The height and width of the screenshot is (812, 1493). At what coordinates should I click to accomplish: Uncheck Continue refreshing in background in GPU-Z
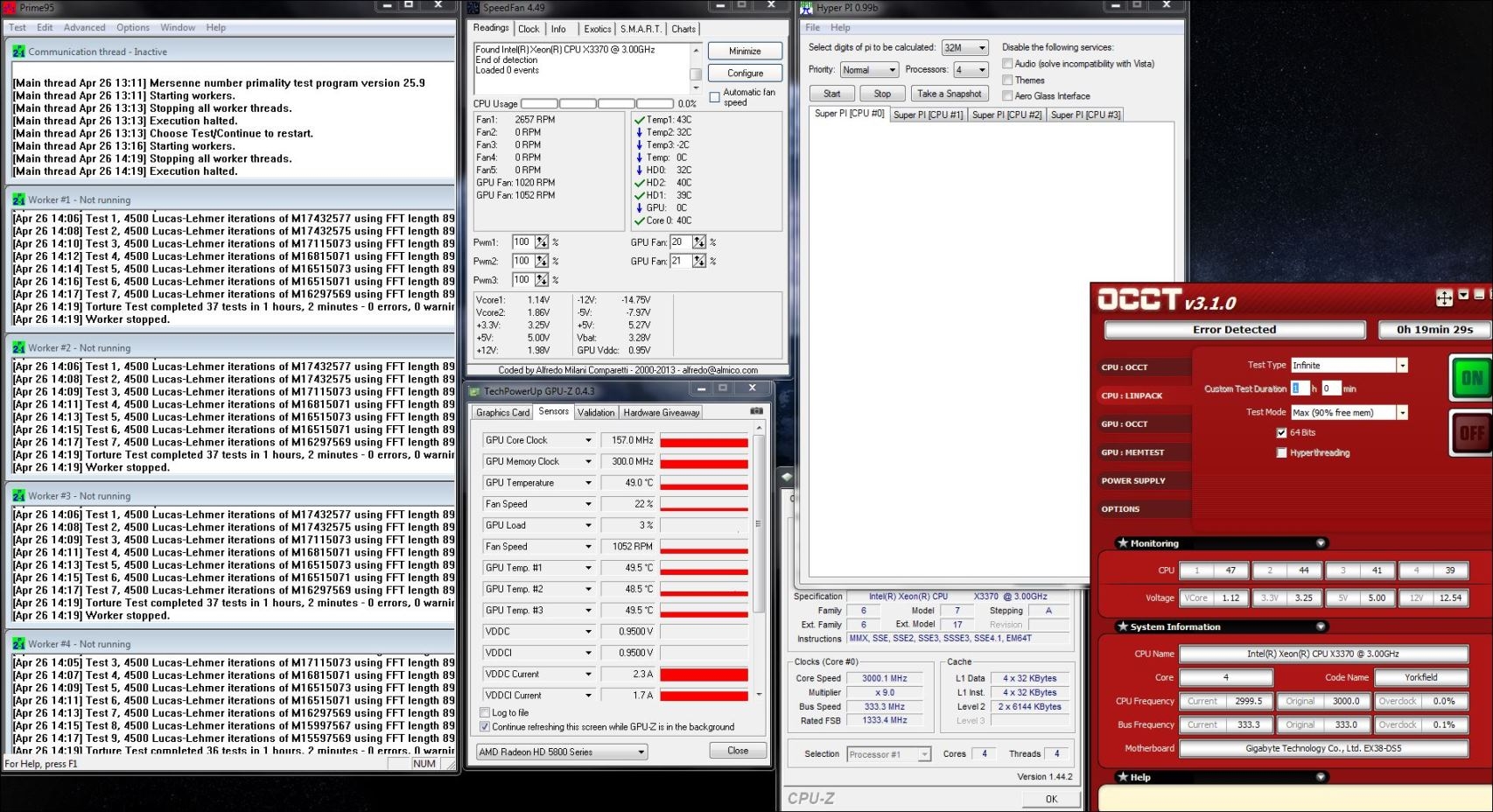tap(485, 726)
